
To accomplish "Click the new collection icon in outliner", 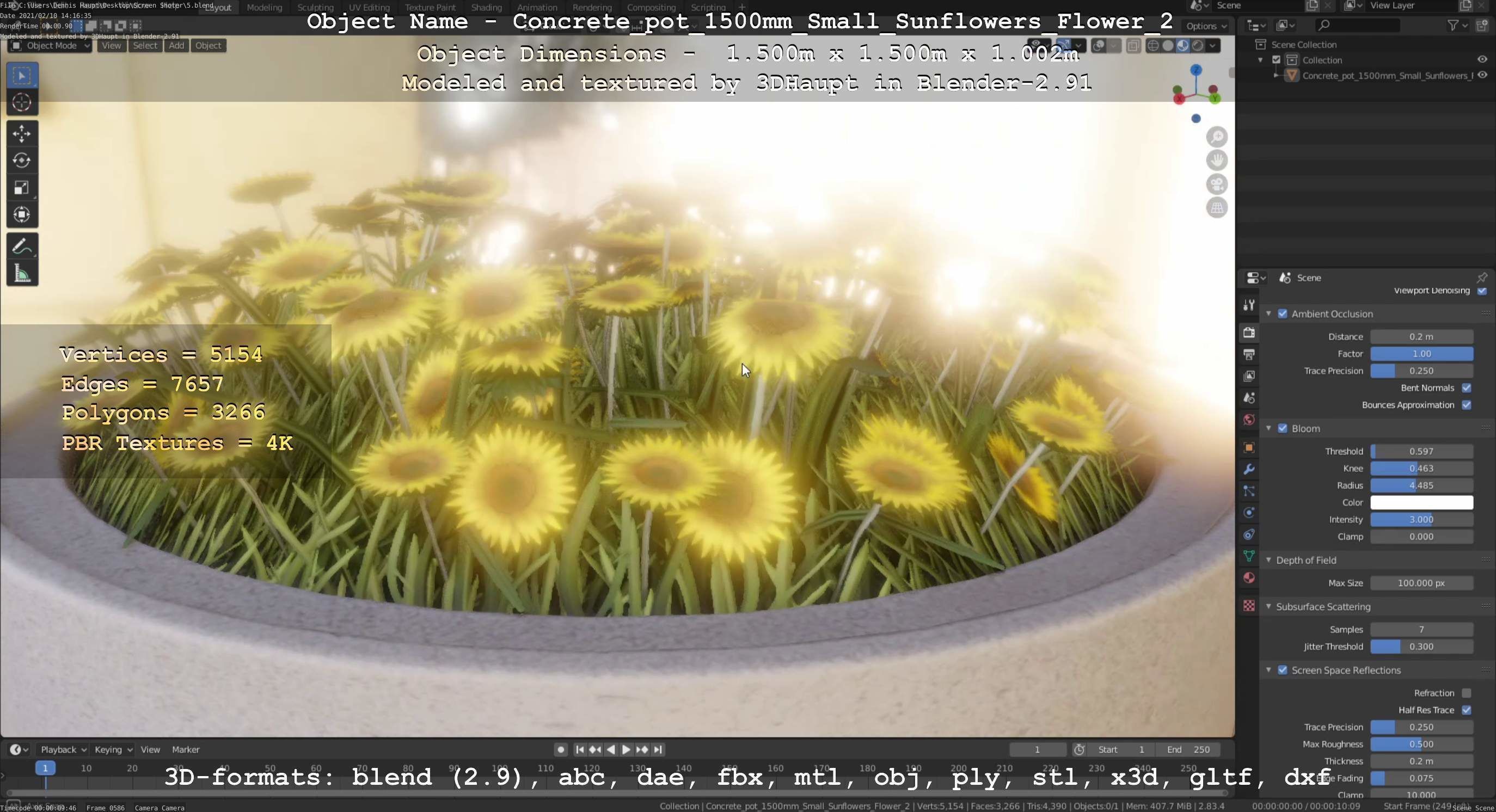I will (x=1482, y=25).
